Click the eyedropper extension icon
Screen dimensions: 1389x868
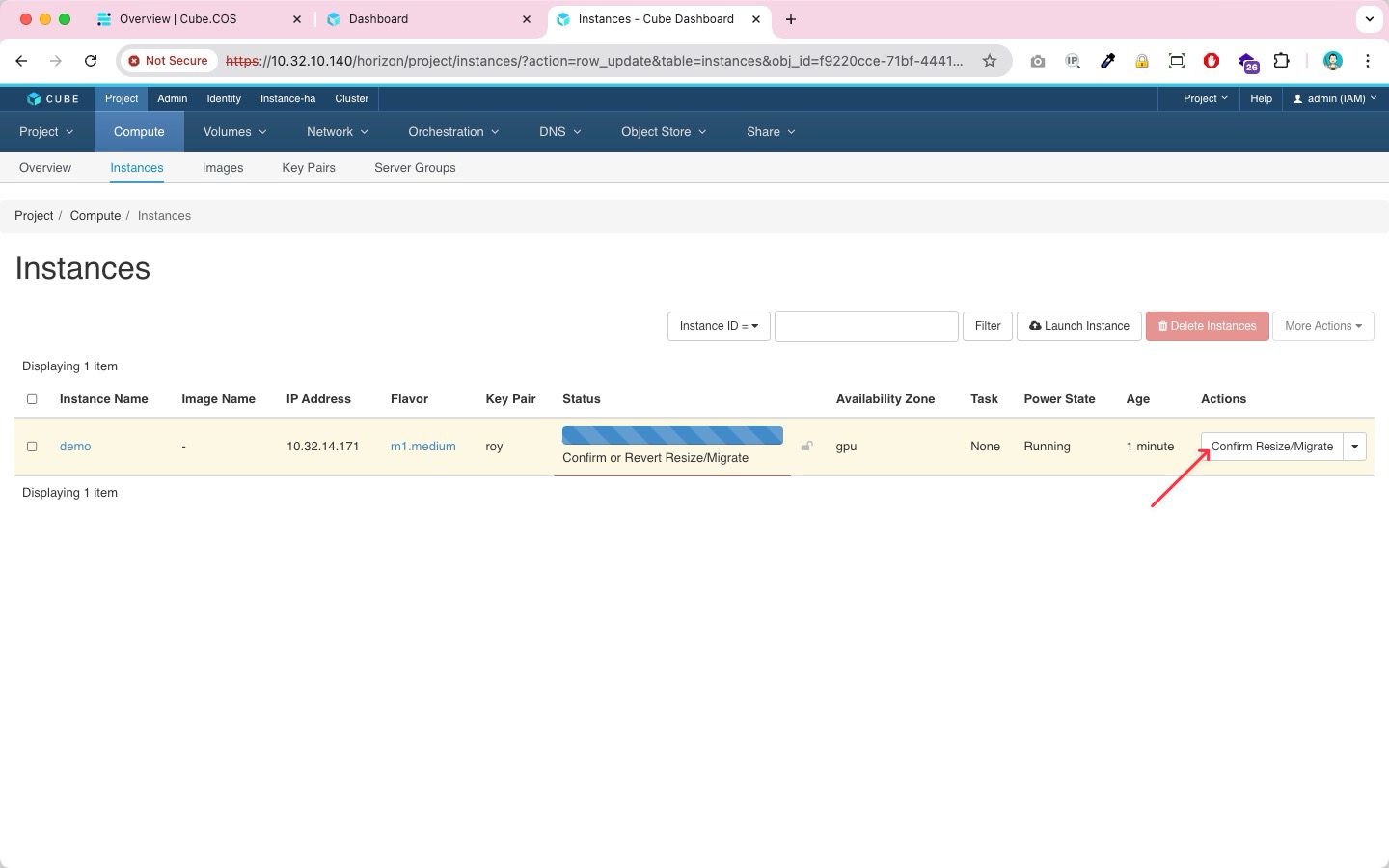(1107, 61)
